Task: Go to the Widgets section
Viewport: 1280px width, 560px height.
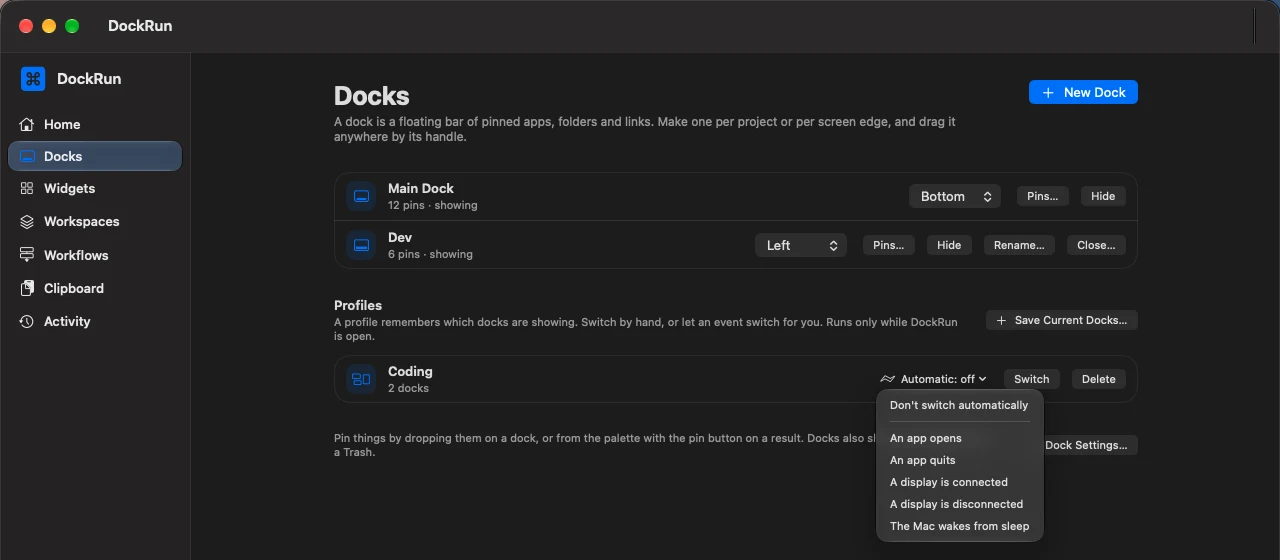Action: 95,188
